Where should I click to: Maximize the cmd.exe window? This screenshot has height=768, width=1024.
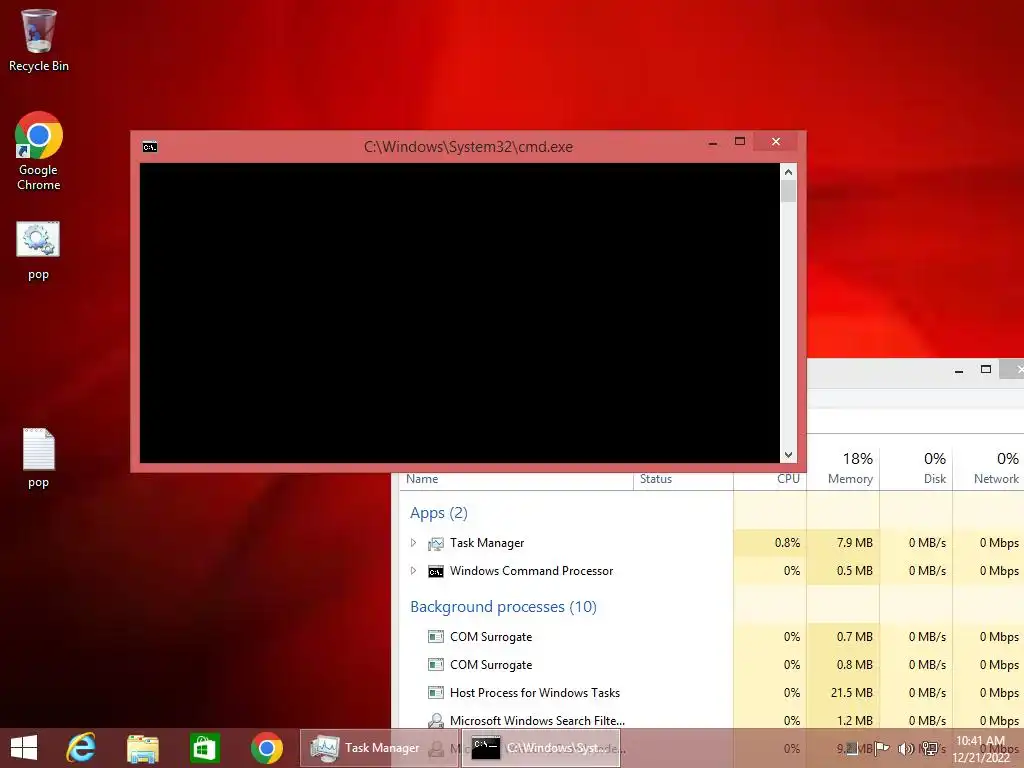tap(740, 142)
